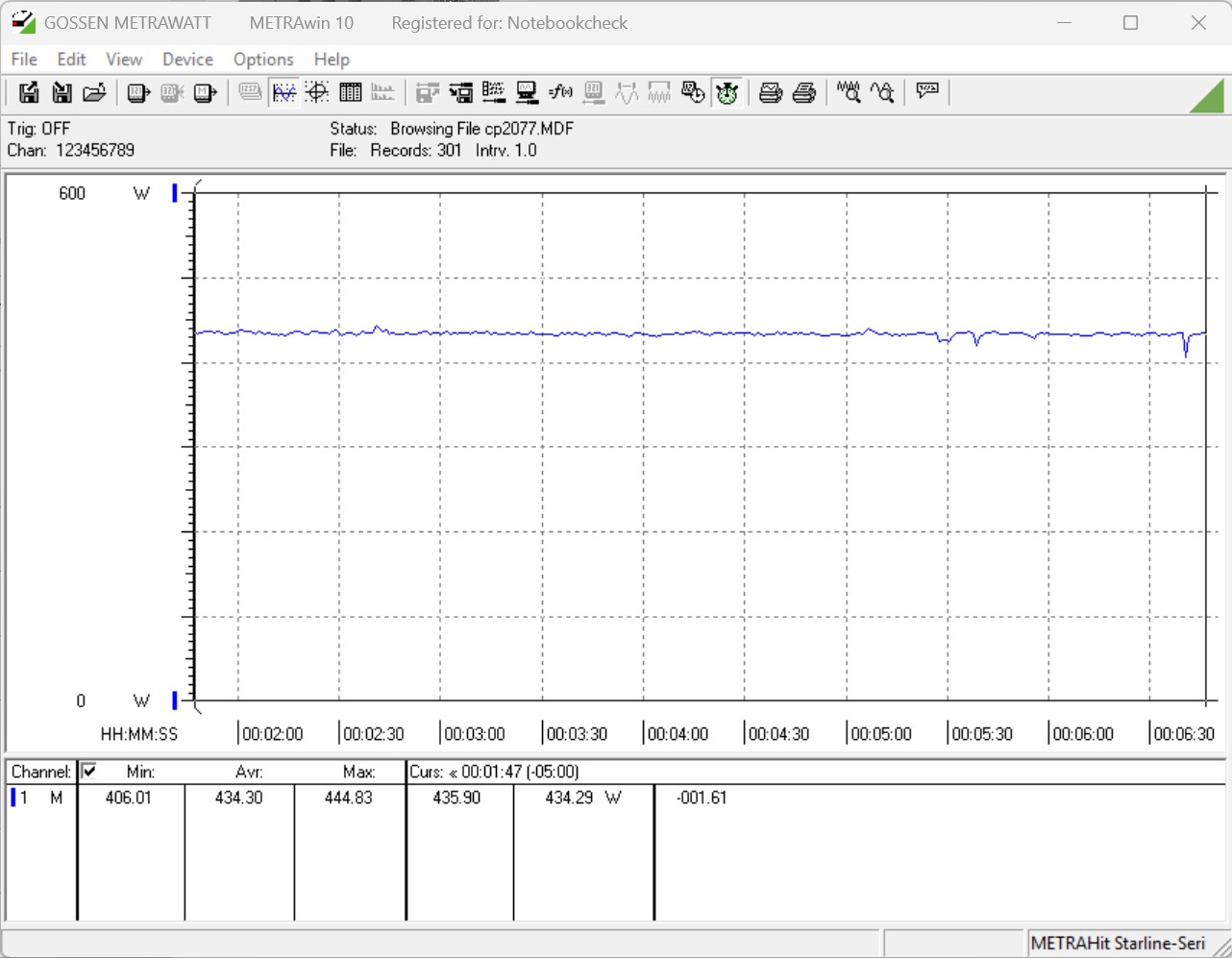Click the first floppy disk save icon

point(29,92)
